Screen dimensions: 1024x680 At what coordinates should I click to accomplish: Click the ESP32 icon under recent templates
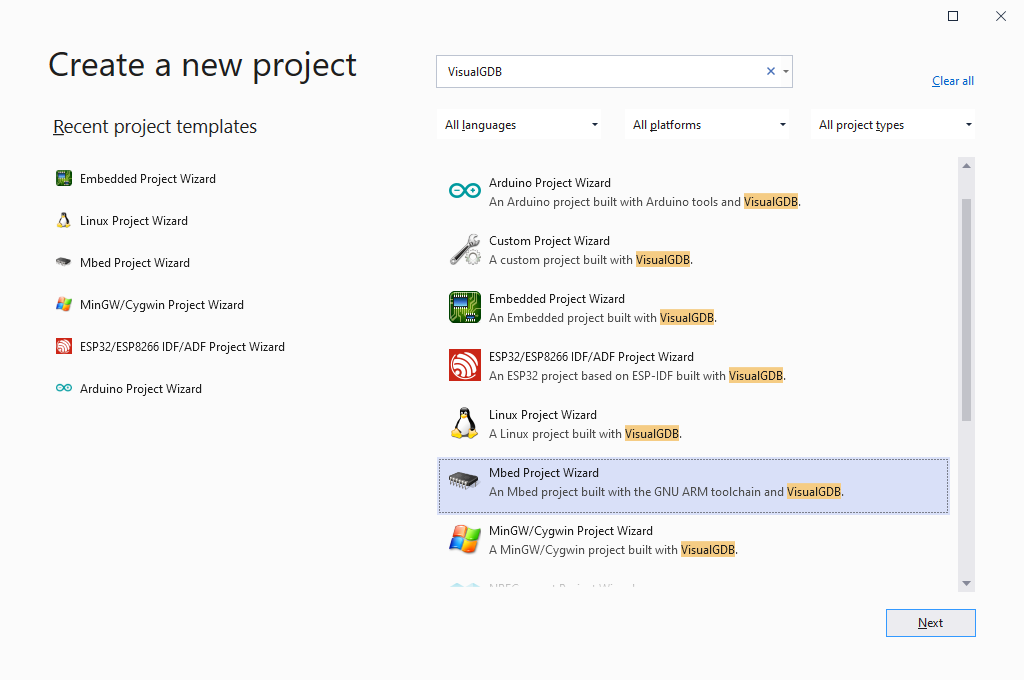(64, 346)
